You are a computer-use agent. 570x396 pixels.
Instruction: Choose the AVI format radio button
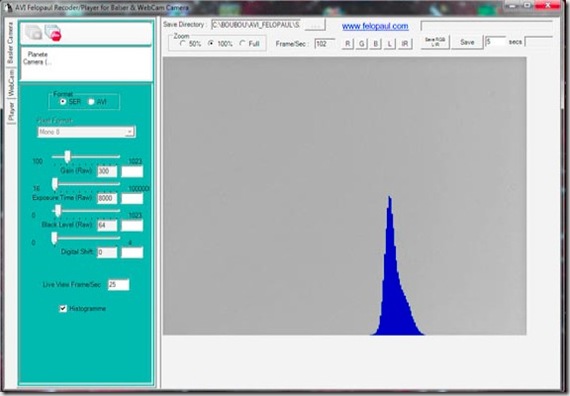click(91, 102)
